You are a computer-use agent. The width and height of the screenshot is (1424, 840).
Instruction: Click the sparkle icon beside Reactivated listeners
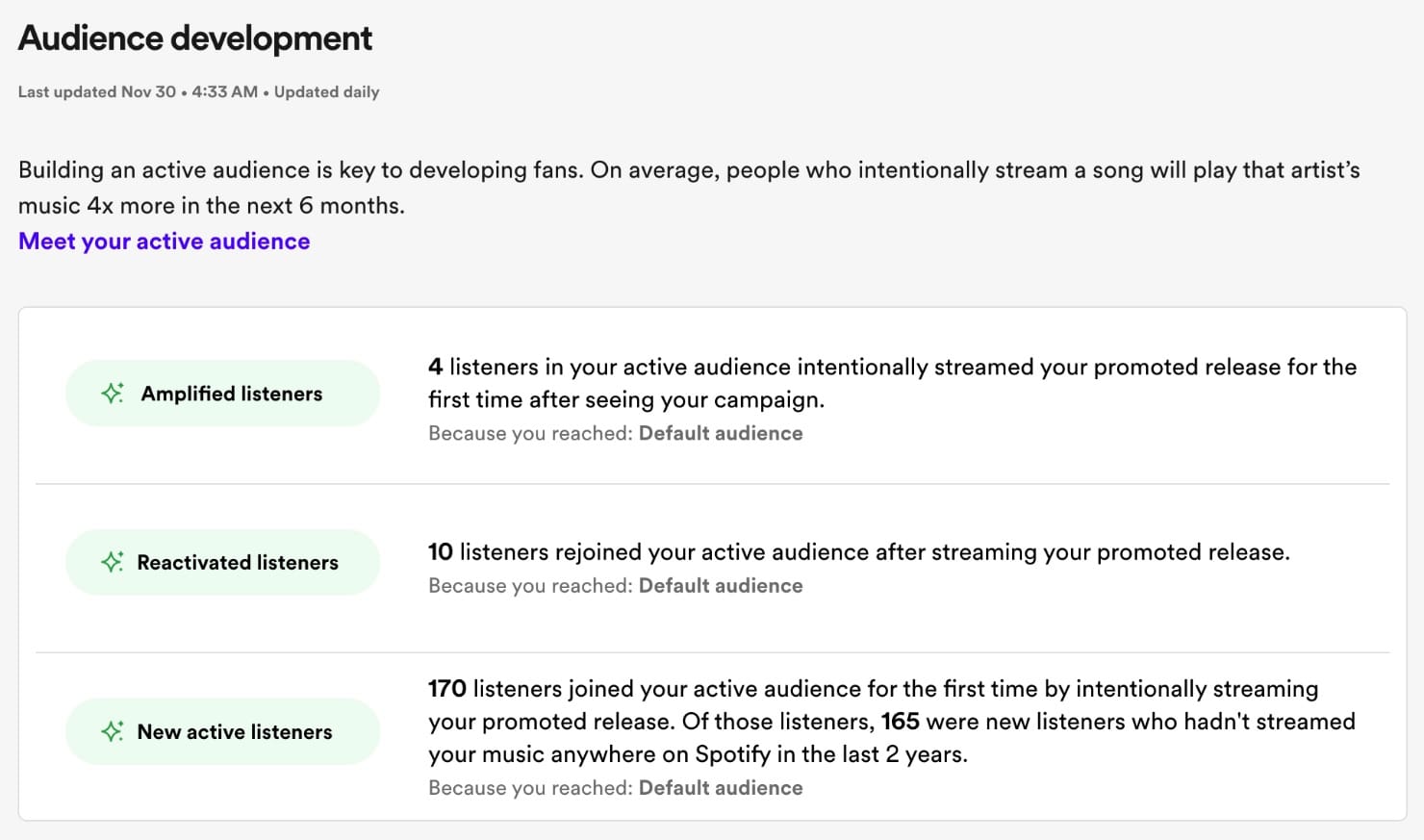click(113, 562)
